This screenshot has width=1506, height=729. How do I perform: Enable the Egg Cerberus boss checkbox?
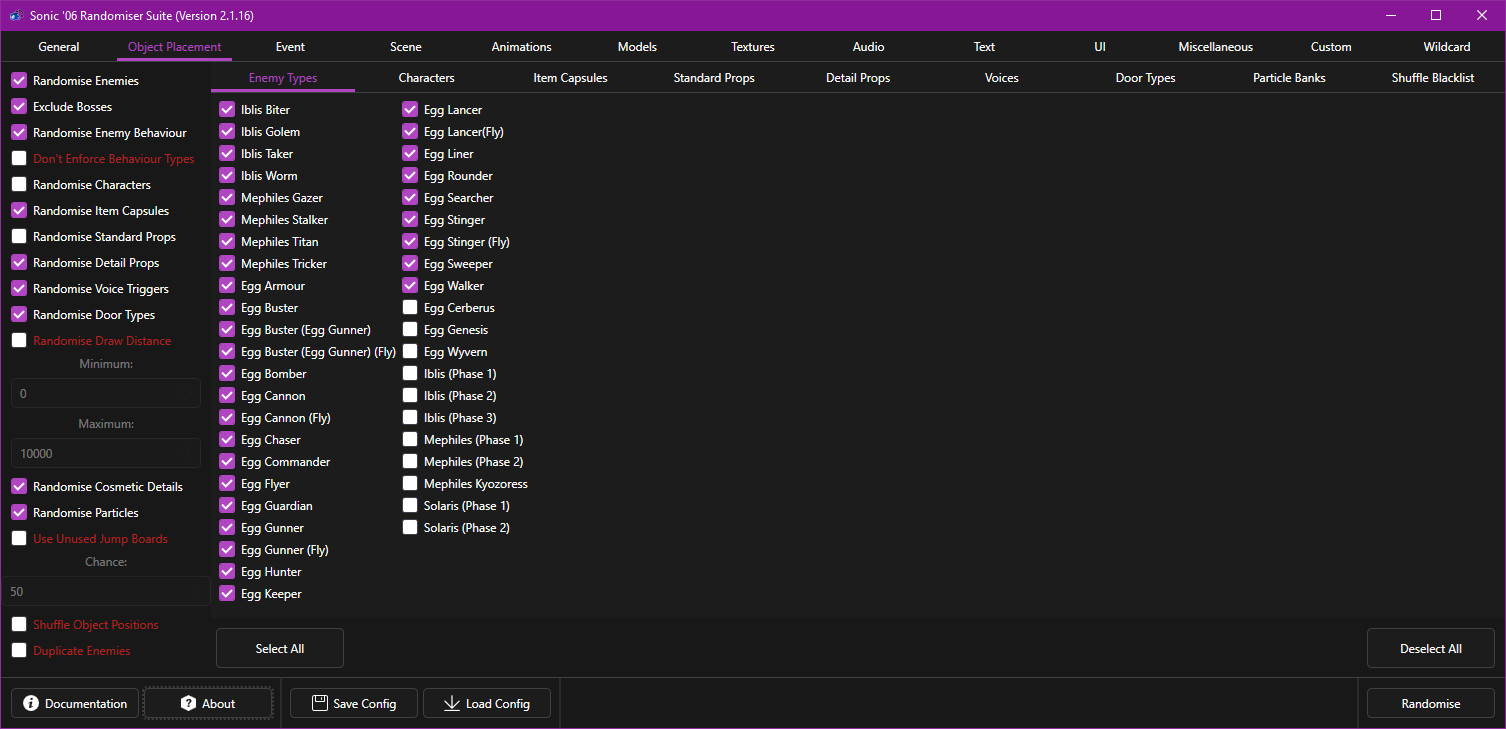pos(410,308)
